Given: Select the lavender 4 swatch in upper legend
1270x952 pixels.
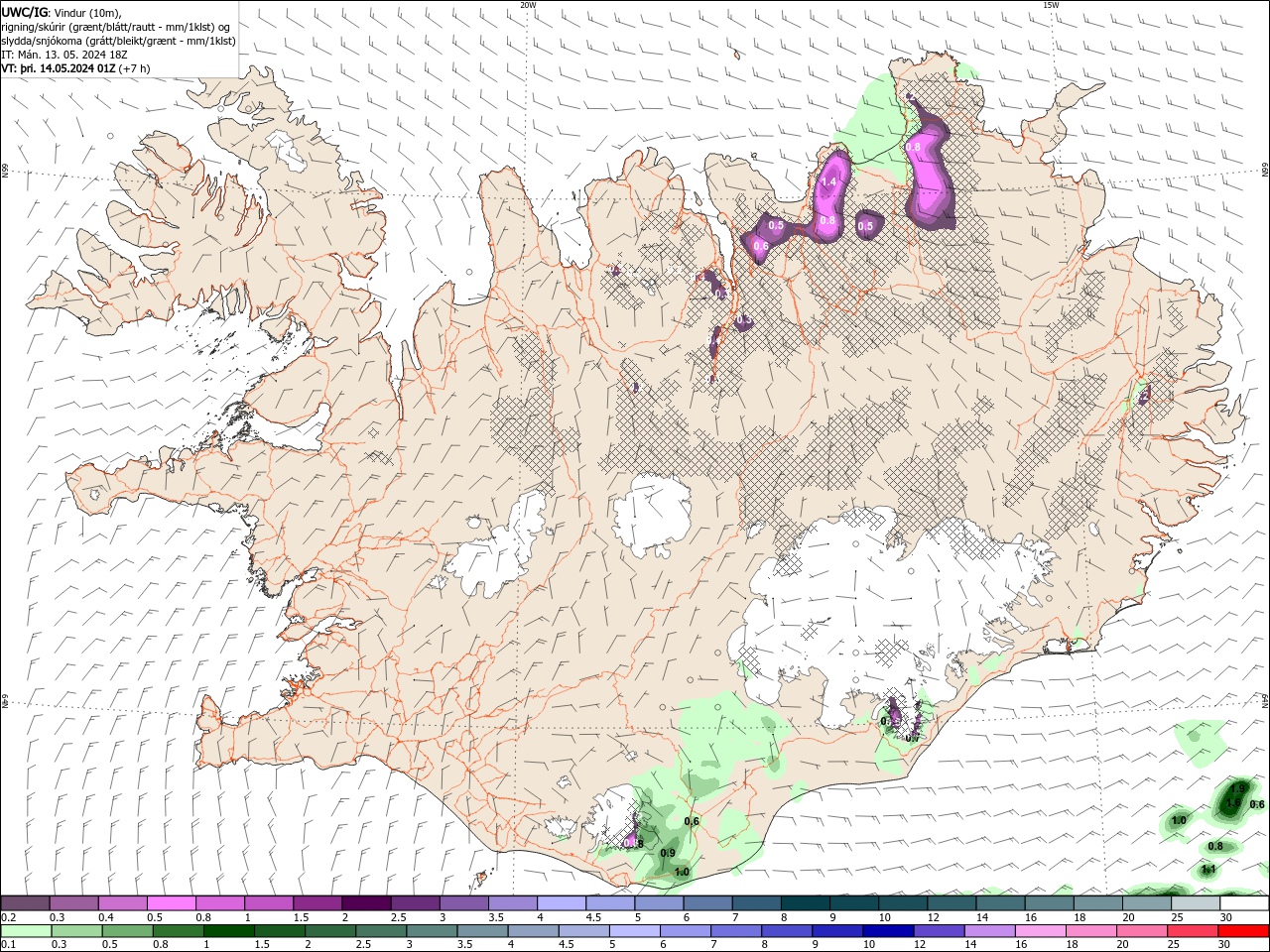Looking at the screenshot, I should 560,902.
